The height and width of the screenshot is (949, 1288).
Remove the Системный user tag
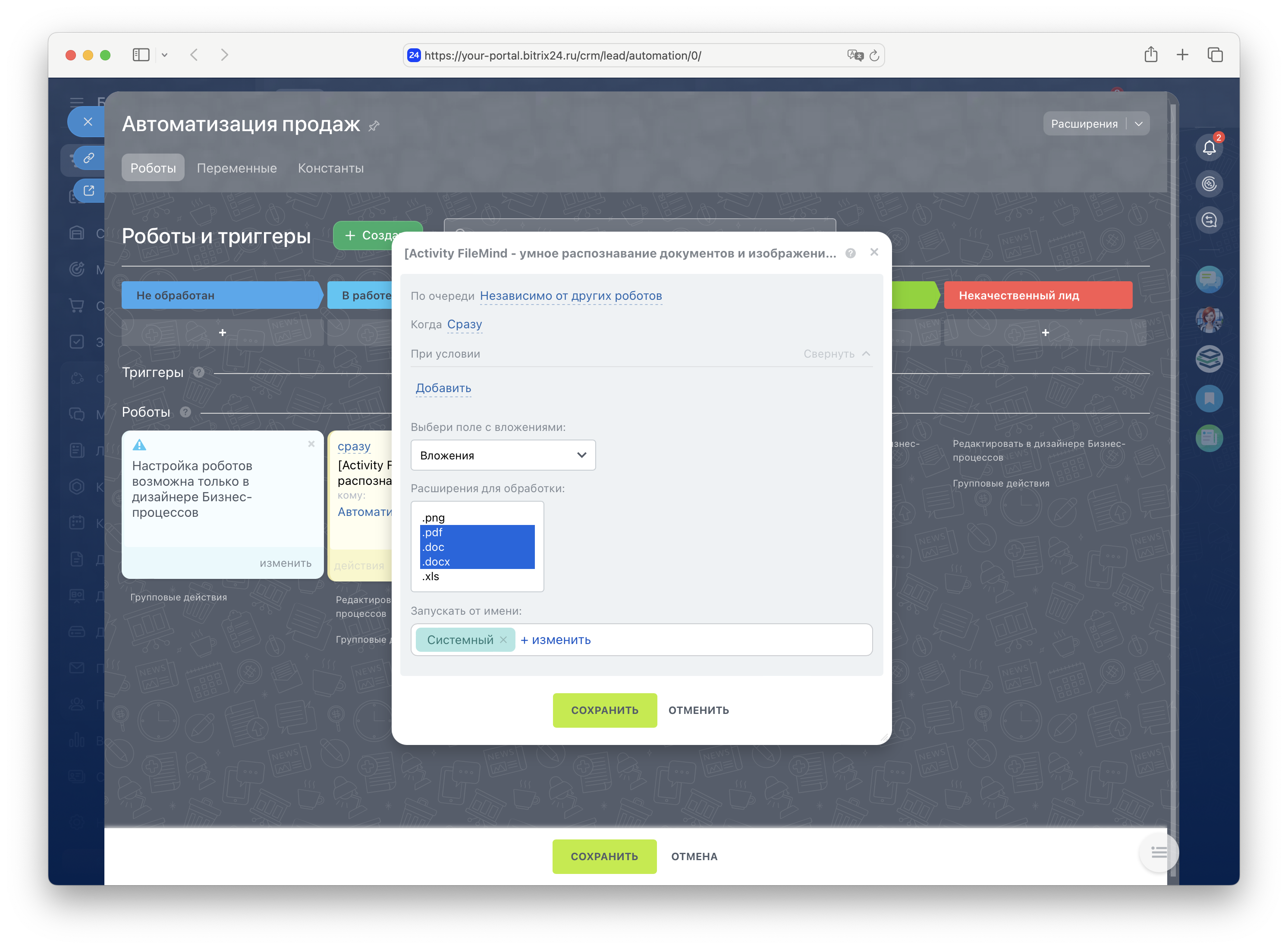[503, 639]
